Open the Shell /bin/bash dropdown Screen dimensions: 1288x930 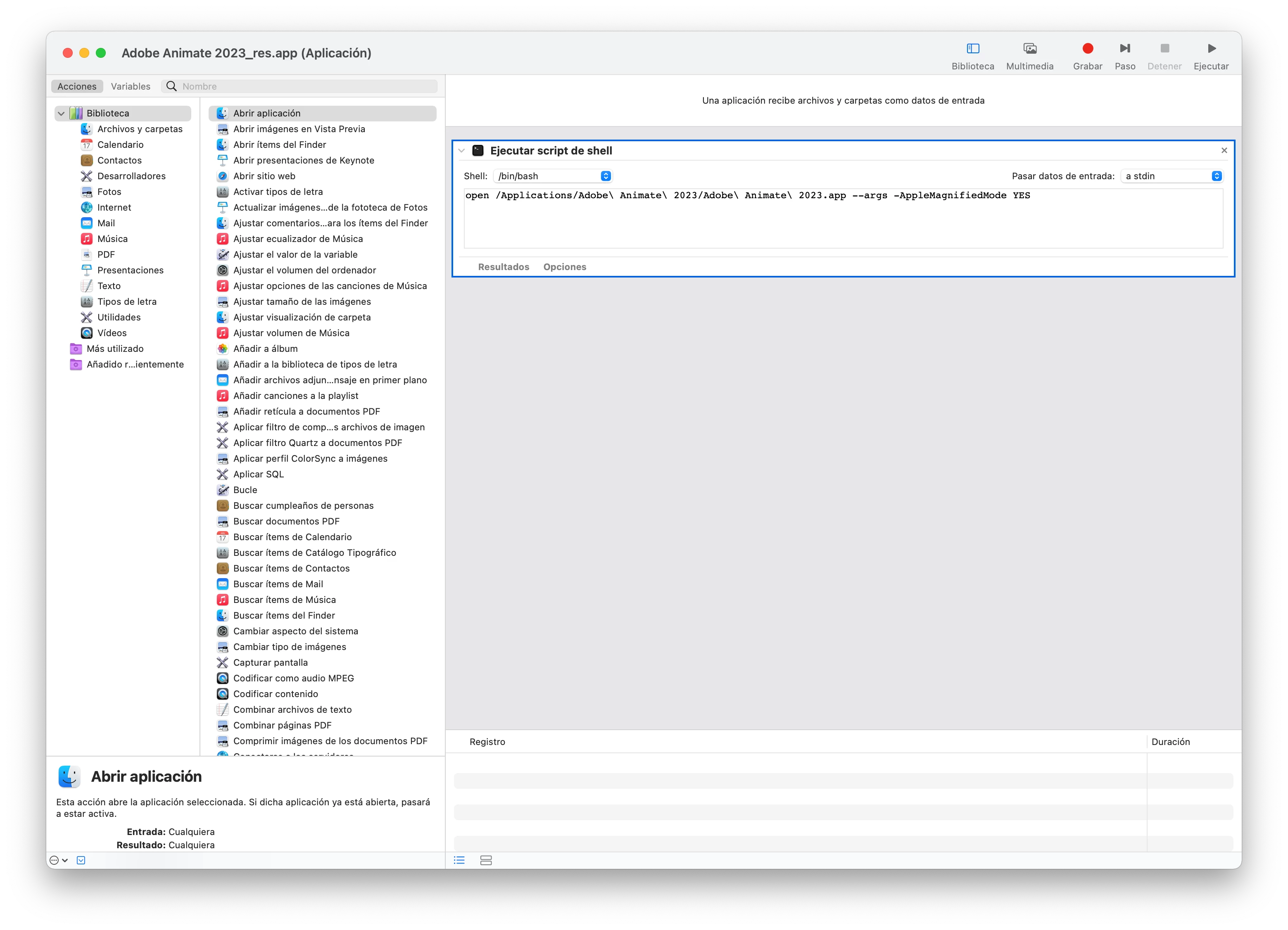(x=553, y=176)
